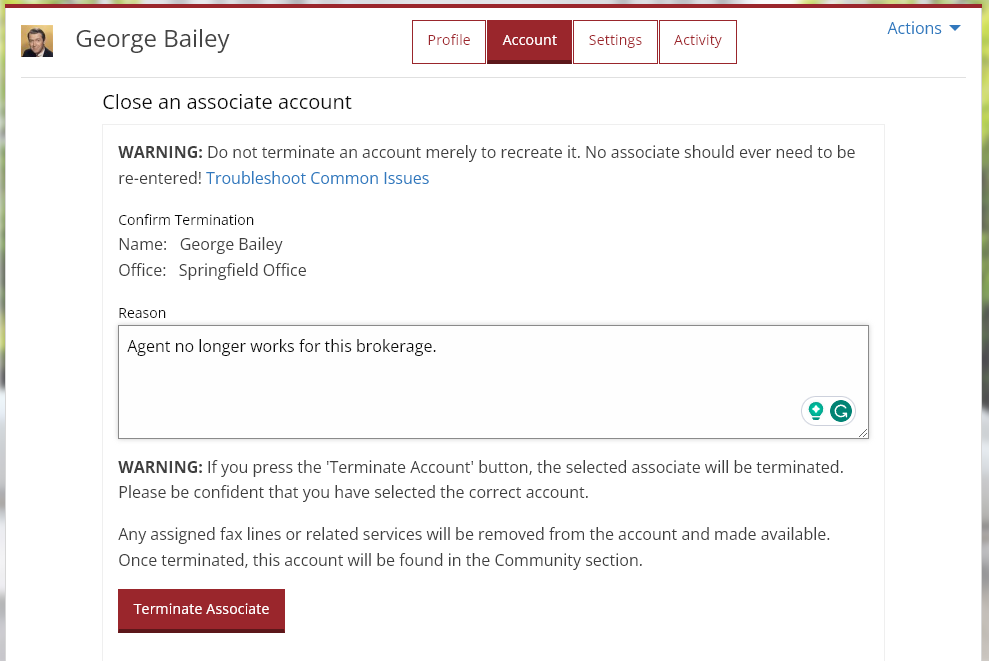Switch to the Settings tab
Screen dimensions: 989x661
pos(615,41)
